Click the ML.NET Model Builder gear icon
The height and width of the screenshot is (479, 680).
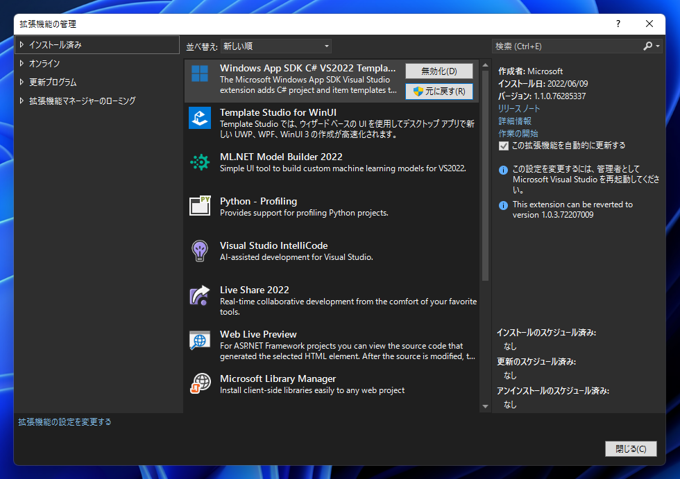200,162
